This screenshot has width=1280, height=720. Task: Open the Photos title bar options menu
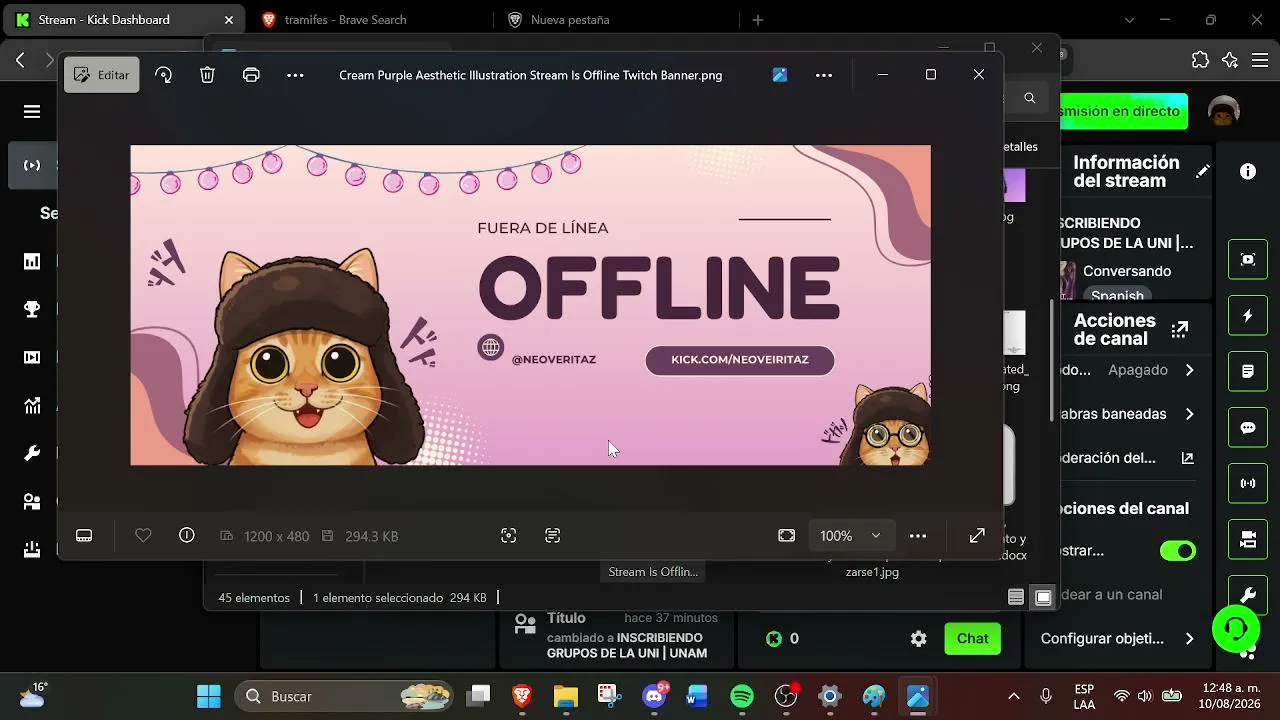click(824, 75)
